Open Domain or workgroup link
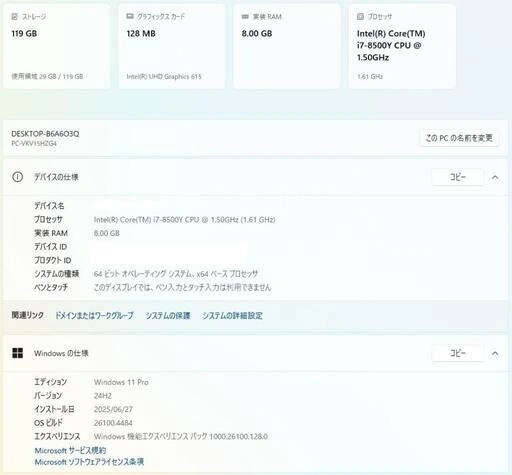512x475 pixels. point(94,315)
